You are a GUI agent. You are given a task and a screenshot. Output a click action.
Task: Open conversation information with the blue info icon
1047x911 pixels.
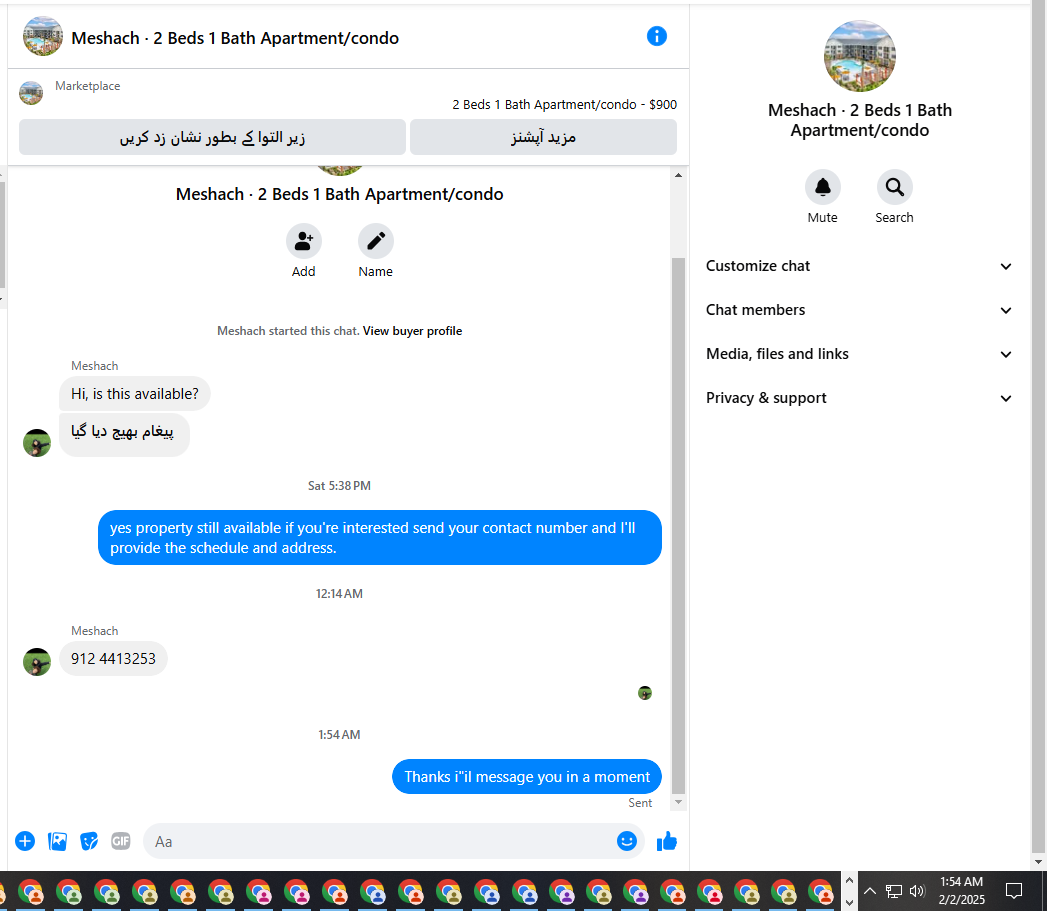(x=656, y=36)
